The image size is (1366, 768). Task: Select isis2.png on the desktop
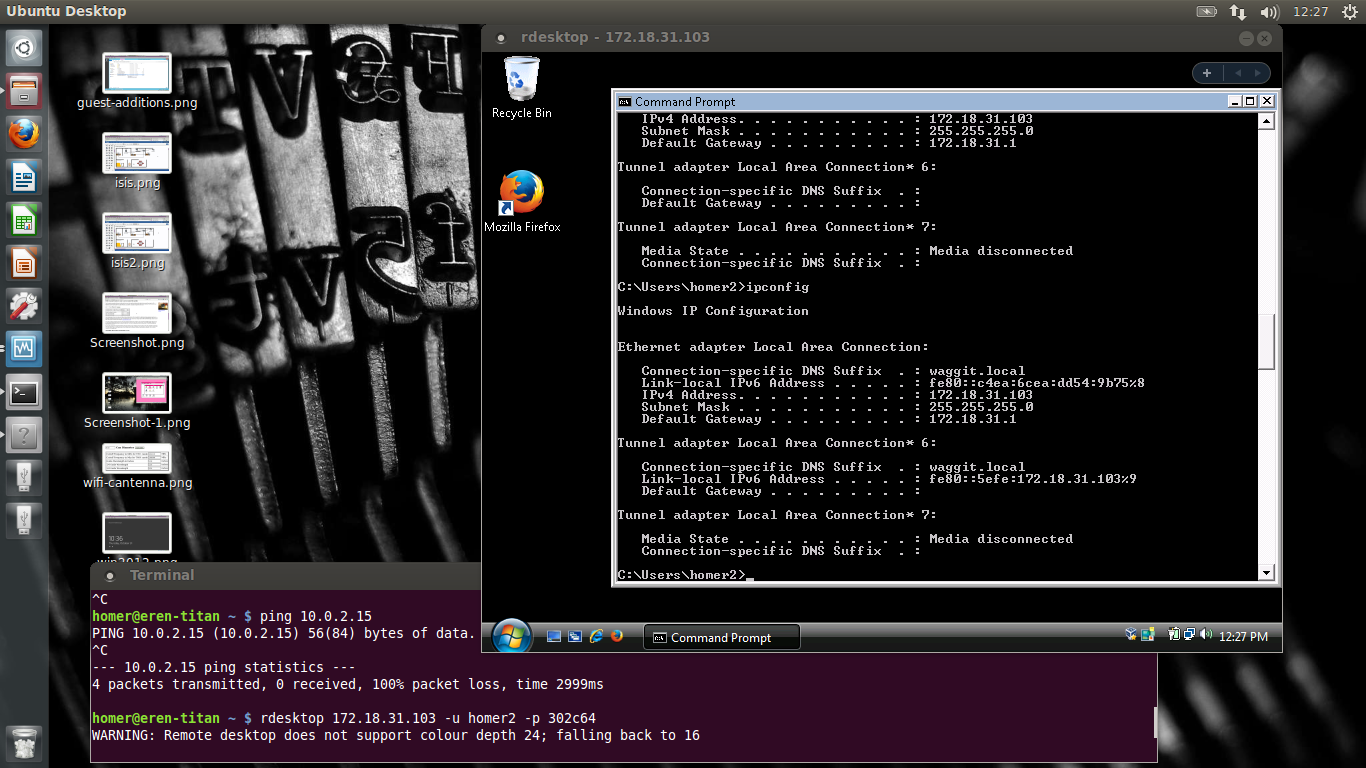click(x=137, y=242)
